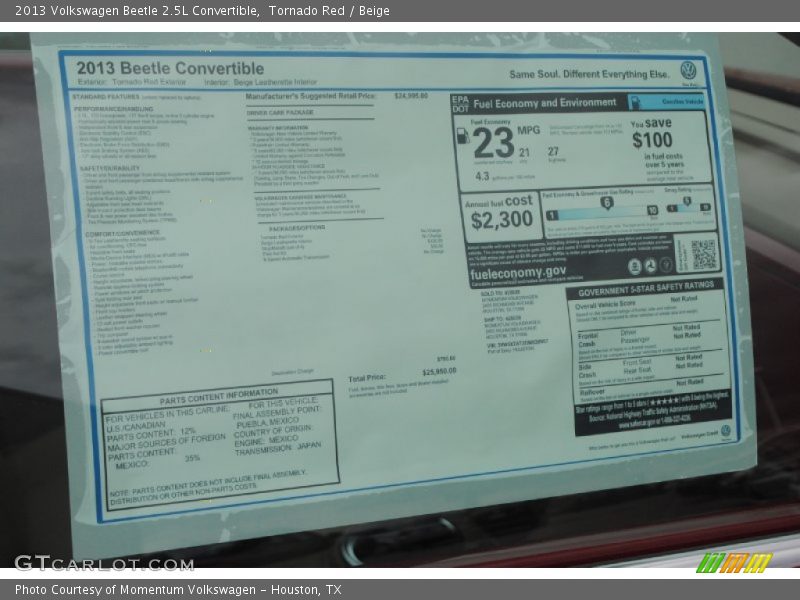This screenshot has width=800, height=600.
Task: Click the round agency seals next to fueleconomy.gov
Action: point(650,265)
